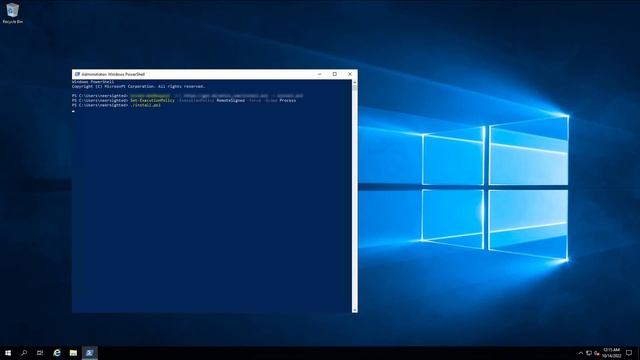This screenshot has height=360, width=640.
Task: Click the word Process in the console
Action: [x=288, y=100]
